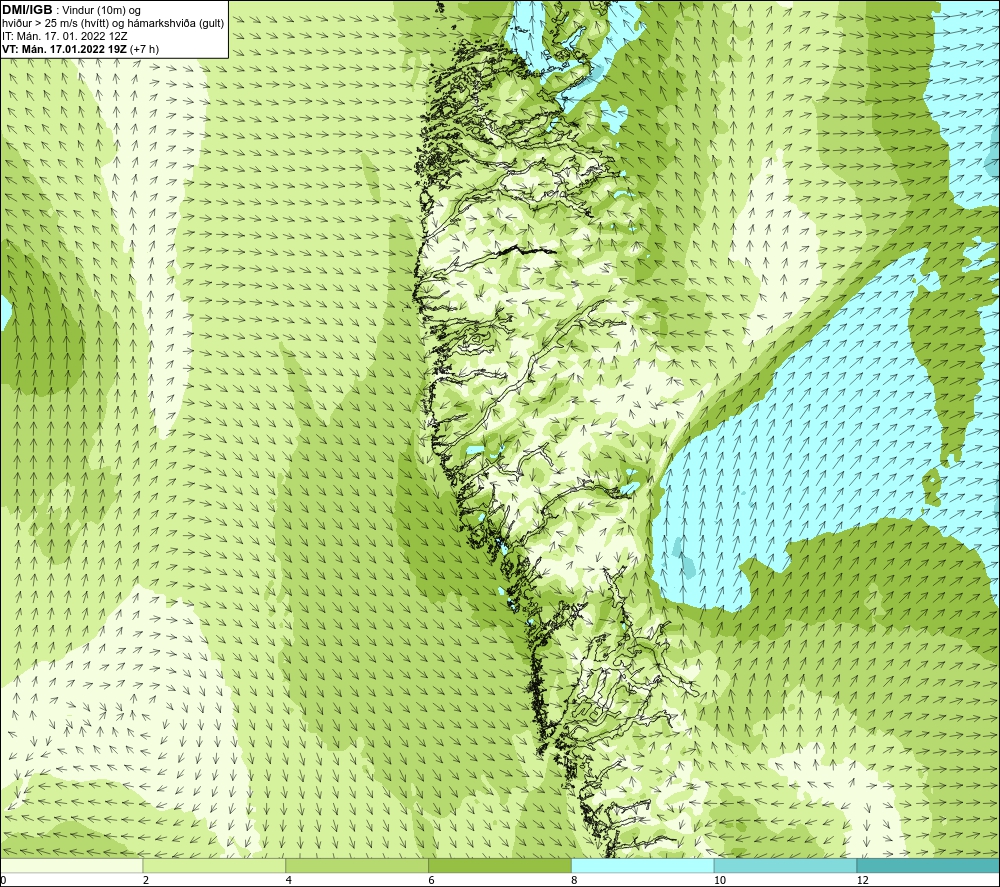This screenshot has width=1000, height=887.
Task: Click the 'IT: Mán. 17. 01. 2022 12Z' line
Action: coord(64,36)
